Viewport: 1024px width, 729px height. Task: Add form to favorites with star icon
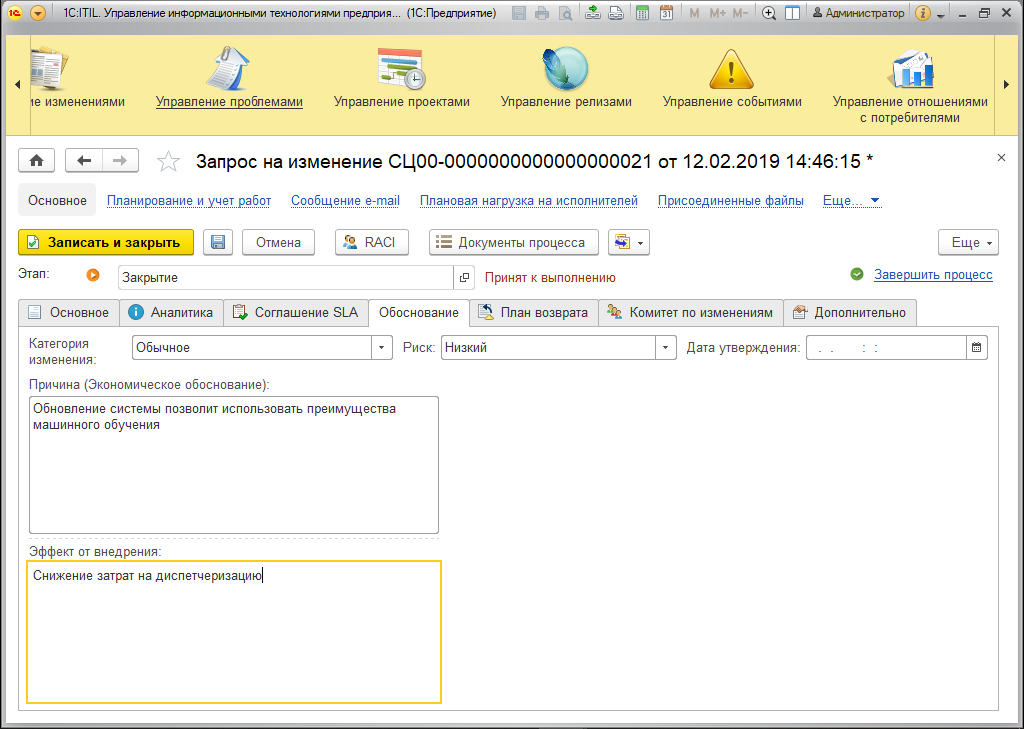(x=168, y=161)
